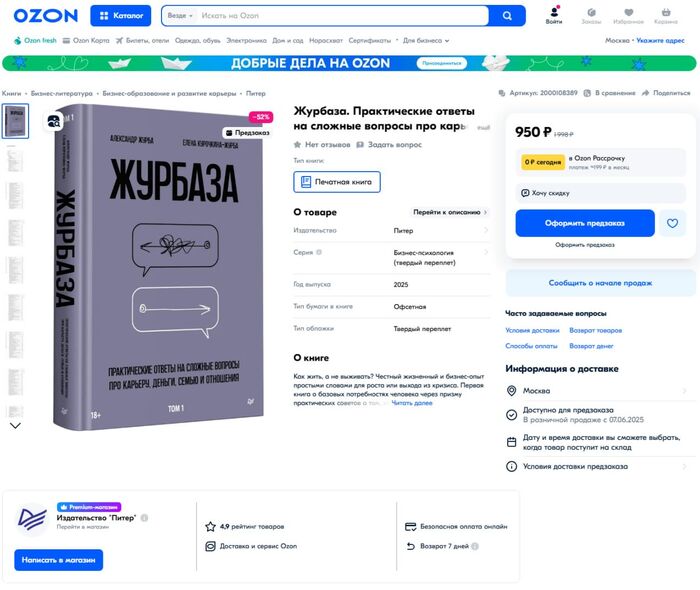Click the Каталог button
Viewport: 700px width, 590px height.
point(121,16)
